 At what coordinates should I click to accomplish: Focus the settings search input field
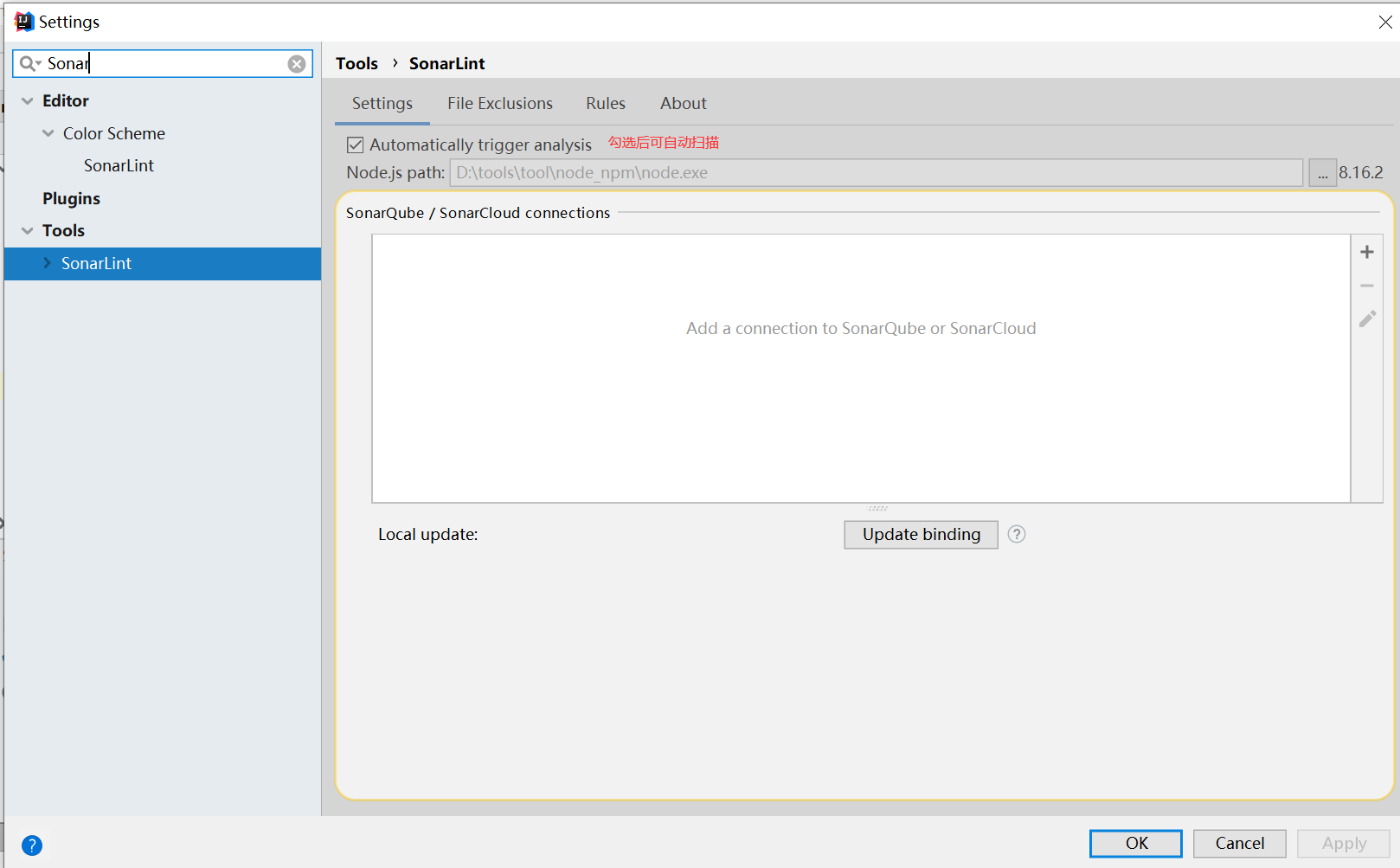point(164,63)
